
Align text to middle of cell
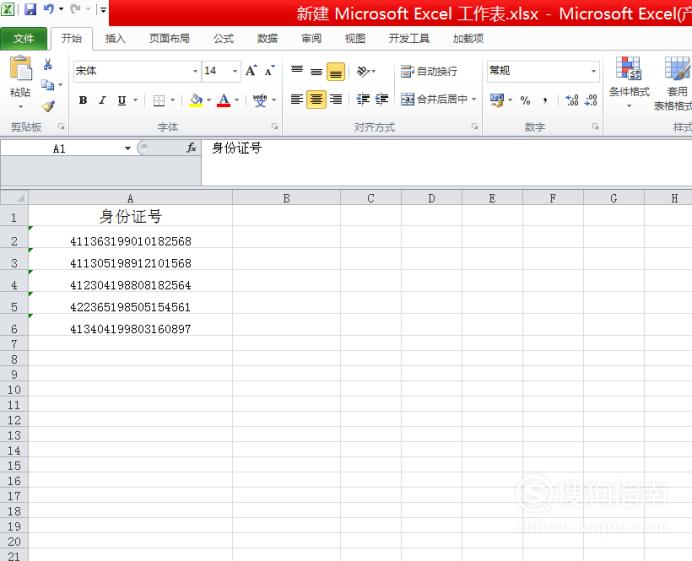point(316,71)
